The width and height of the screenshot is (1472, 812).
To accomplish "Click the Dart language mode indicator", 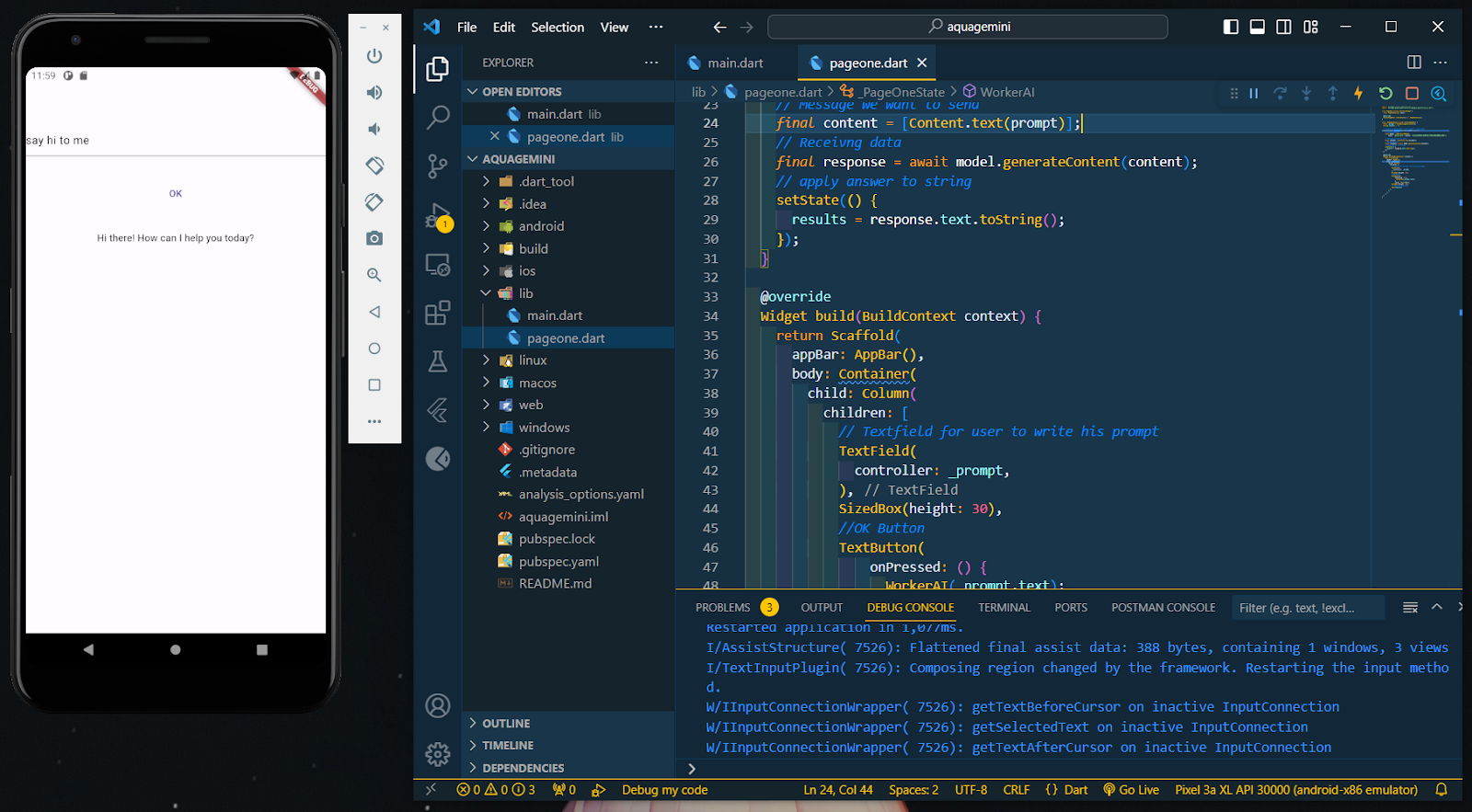I will tap(1075, 790).
